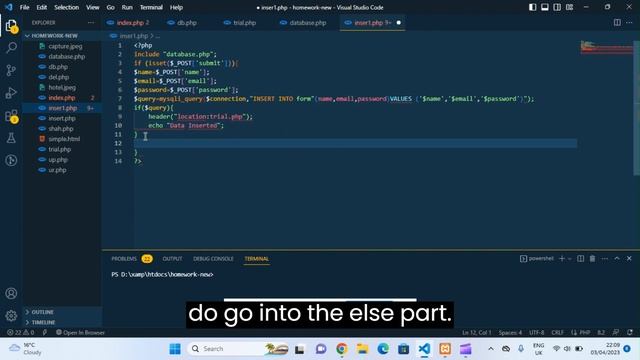Viewport: 640px width, 360px height.
Task: Open Customize Layout icon
Action: point(569,7)
